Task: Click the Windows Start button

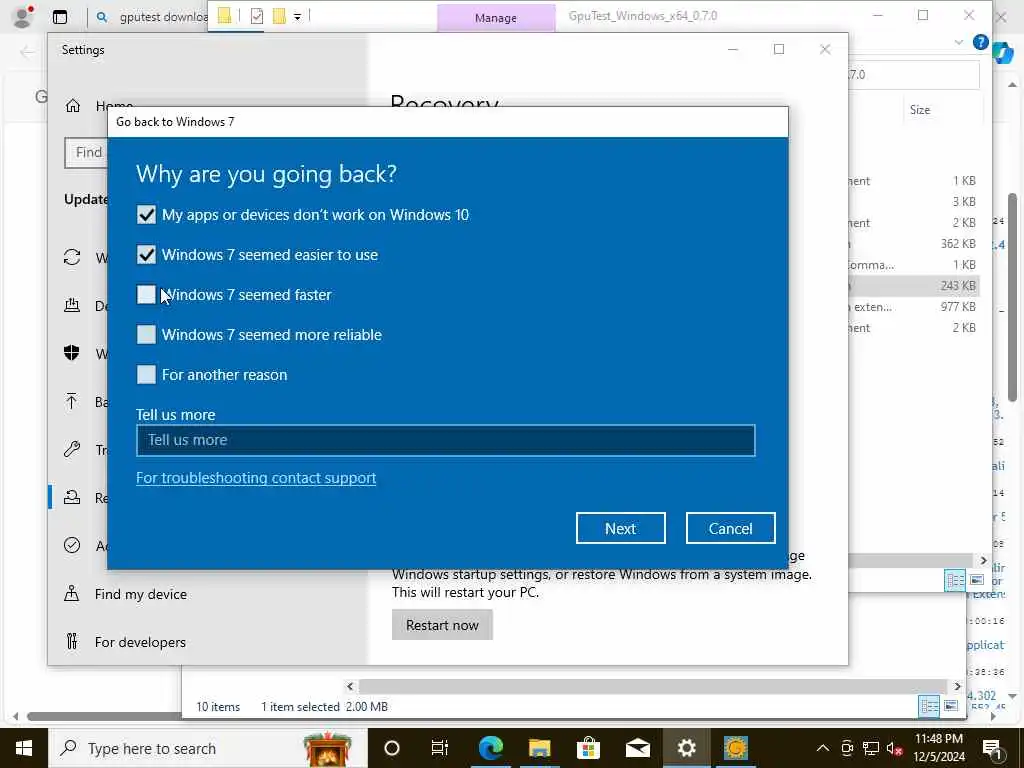Action: click(24, 748)
